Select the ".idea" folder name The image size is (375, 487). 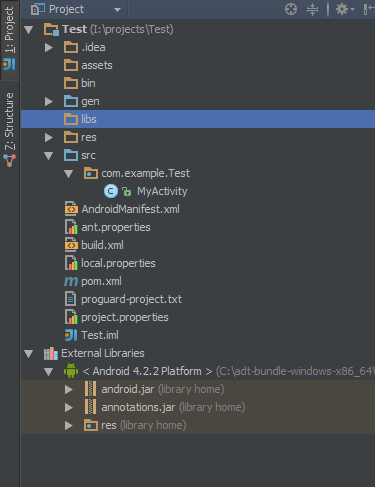click(93, 47)
